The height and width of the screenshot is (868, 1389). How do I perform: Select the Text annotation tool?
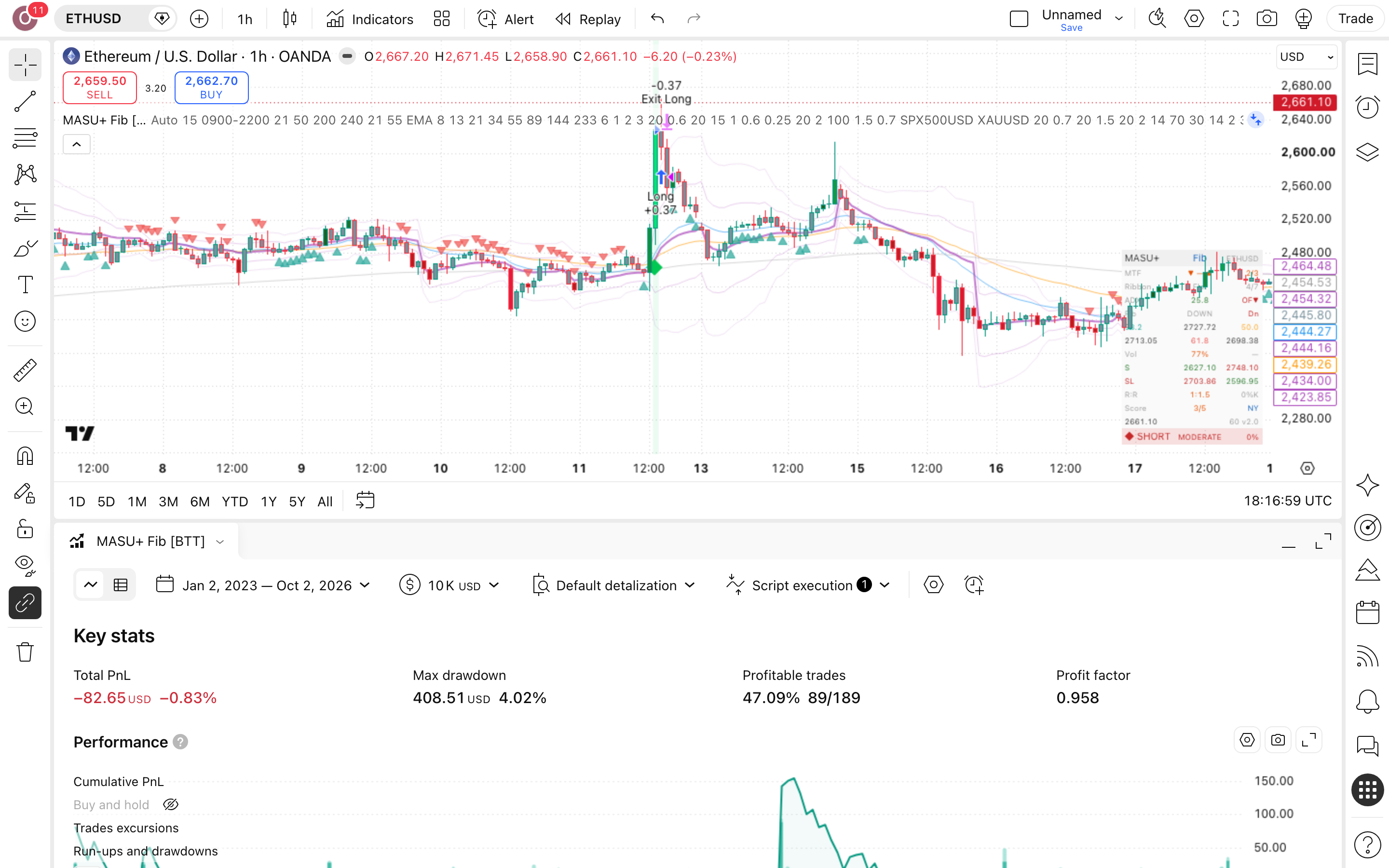25,285
